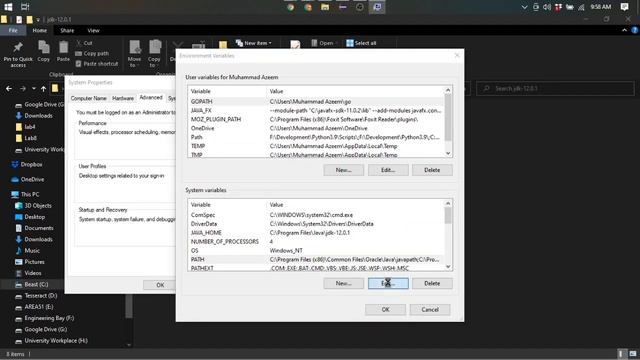Click the volume icon in system tray

[547, 7]
